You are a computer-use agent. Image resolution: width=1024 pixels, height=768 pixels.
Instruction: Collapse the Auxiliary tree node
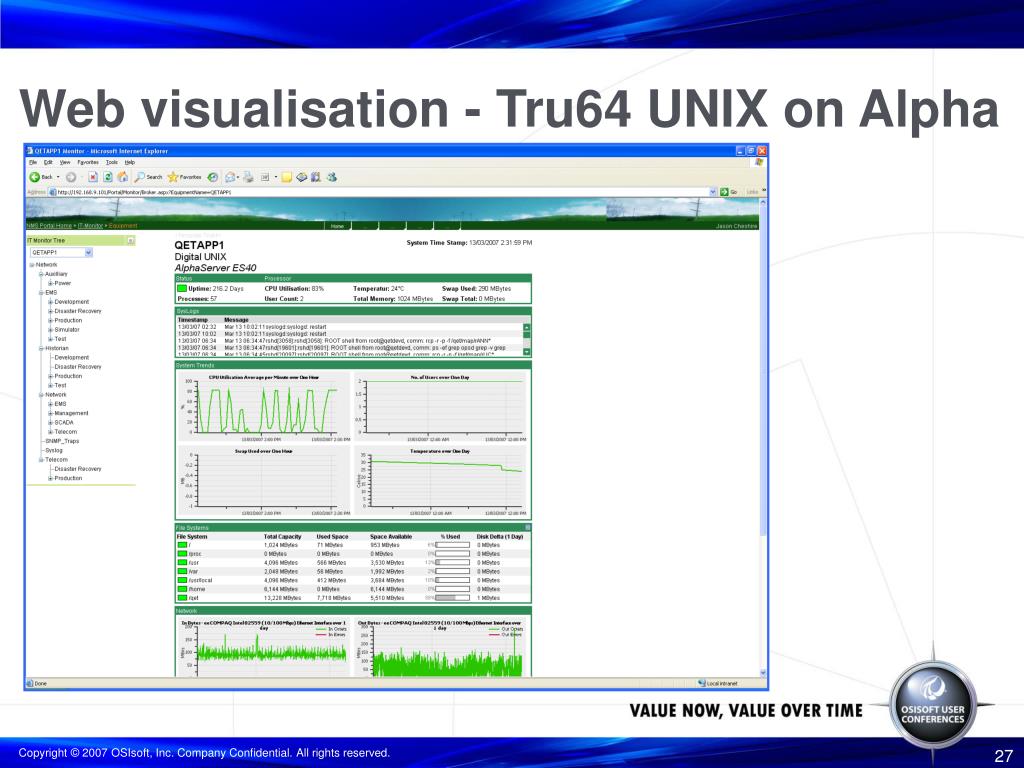click(x=41, y=274)
